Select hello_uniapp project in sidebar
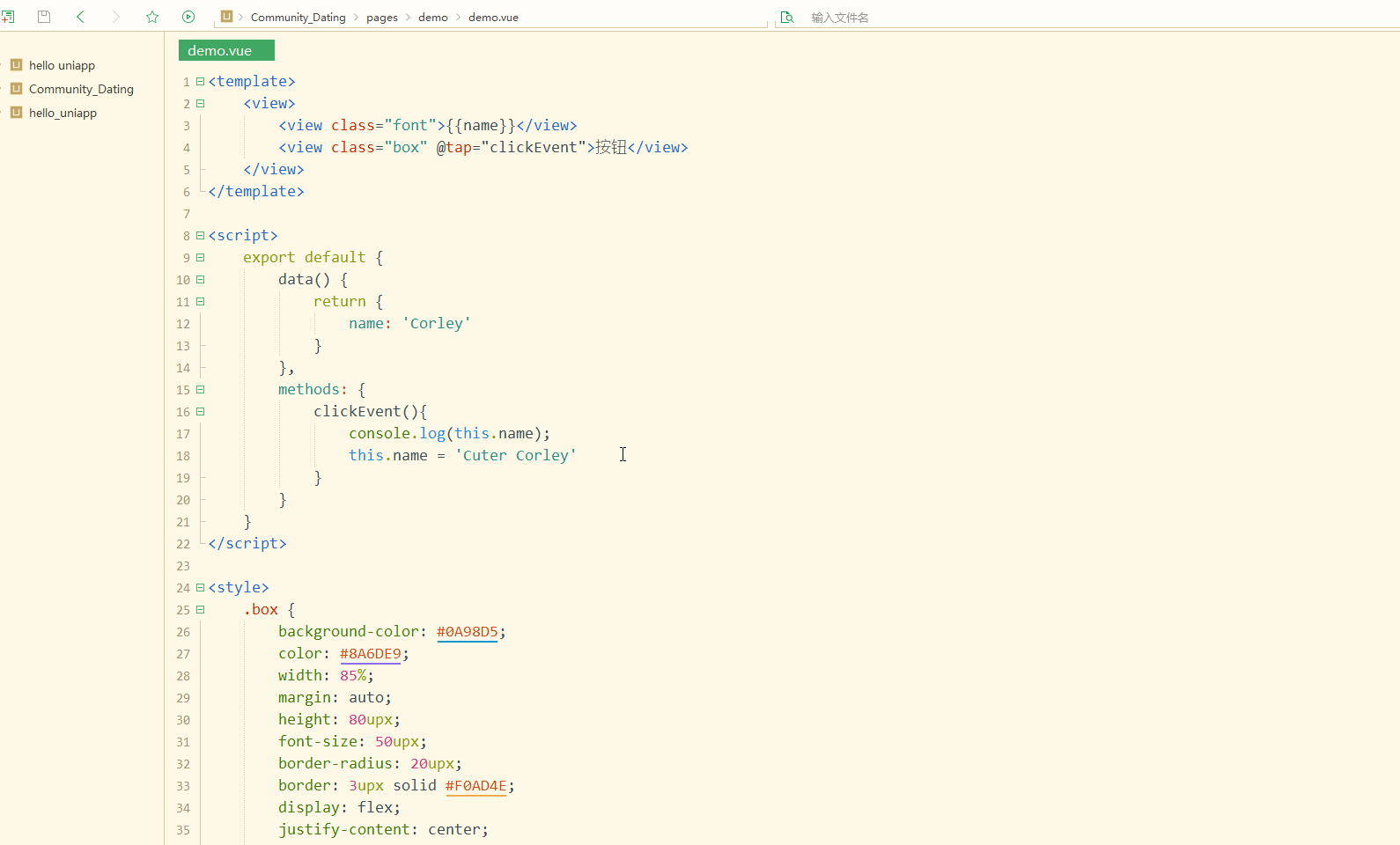The image size is (1400, 845). coord(63,113)
